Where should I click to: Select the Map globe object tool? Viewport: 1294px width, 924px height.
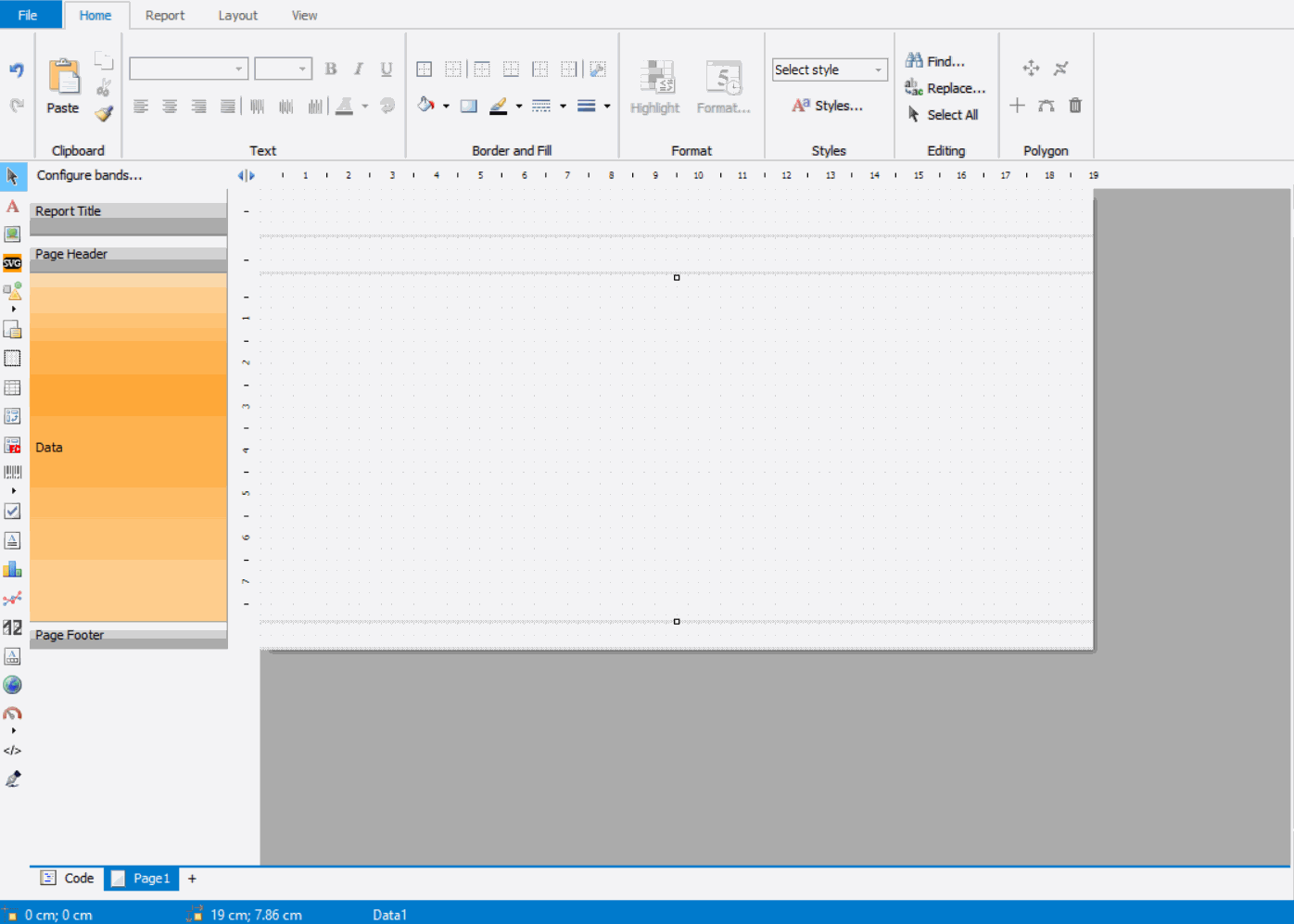[12, 685]
